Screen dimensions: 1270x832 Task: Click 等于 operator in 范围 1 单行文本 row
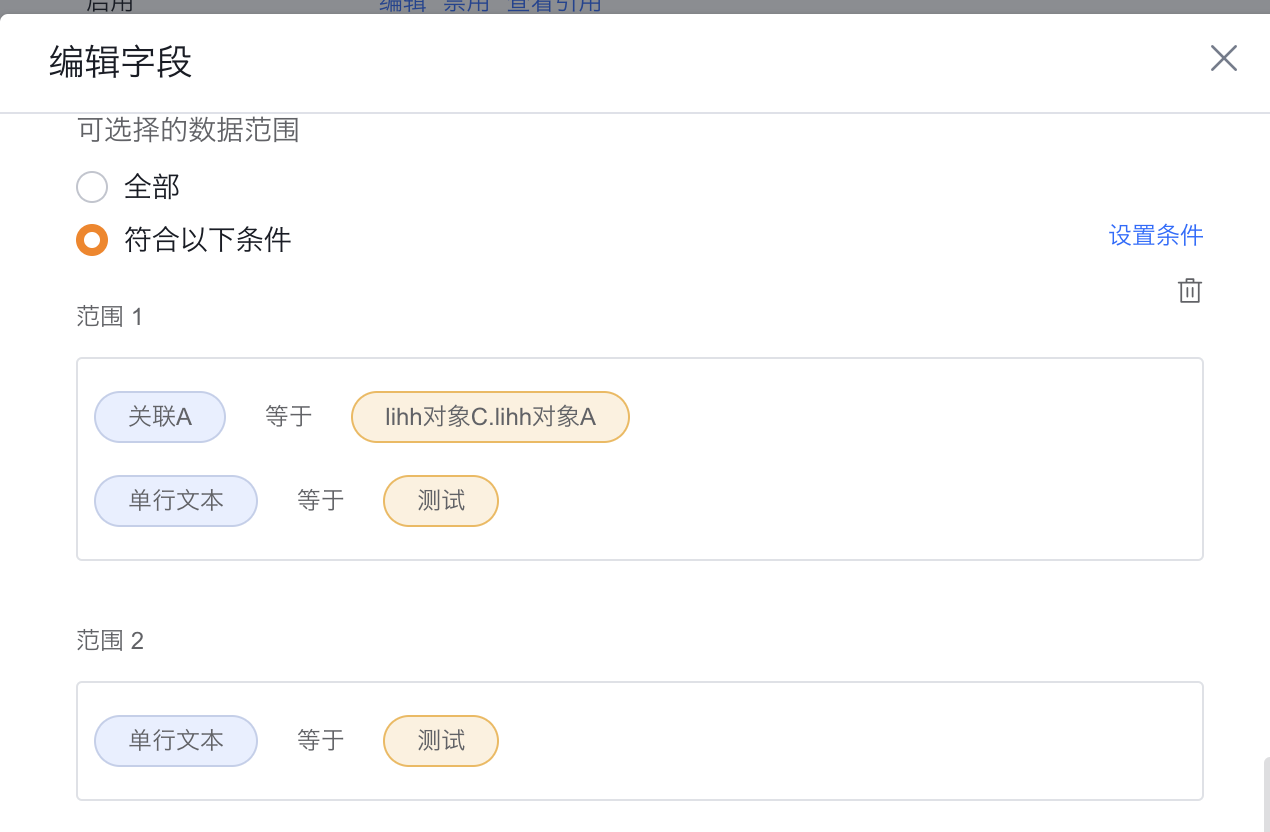coord(321,501)
